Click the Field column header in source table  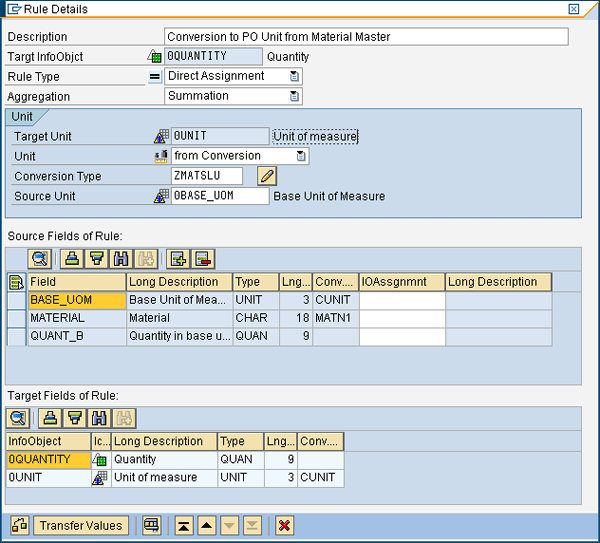(77, 282)
